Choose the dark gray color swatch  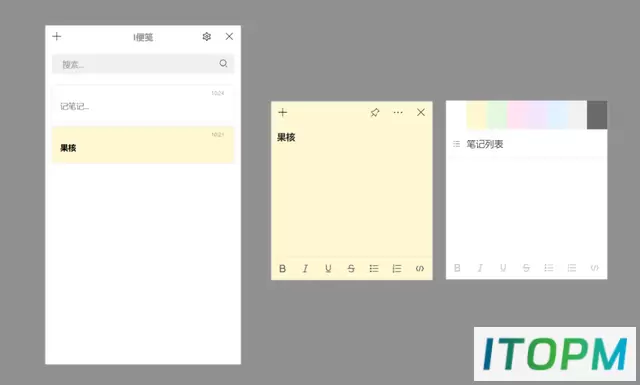[597, 115]
